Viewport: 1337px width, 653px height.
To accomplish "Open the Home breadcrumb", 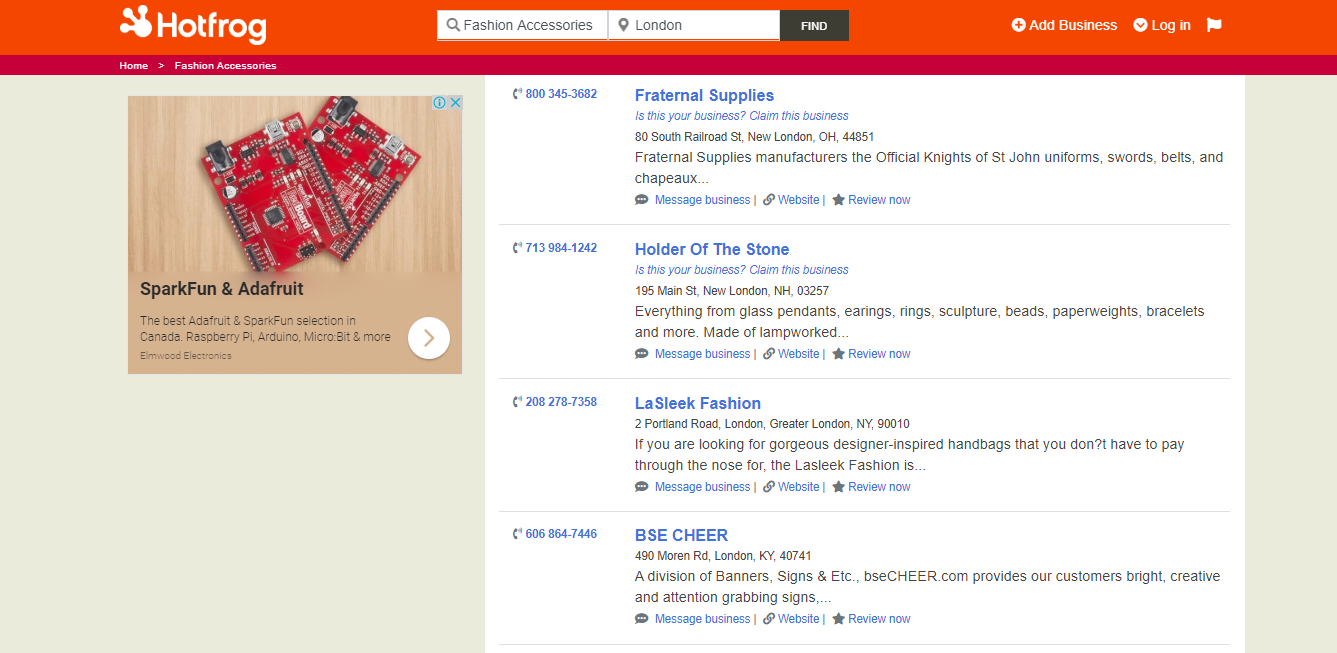I will point(134,66).
